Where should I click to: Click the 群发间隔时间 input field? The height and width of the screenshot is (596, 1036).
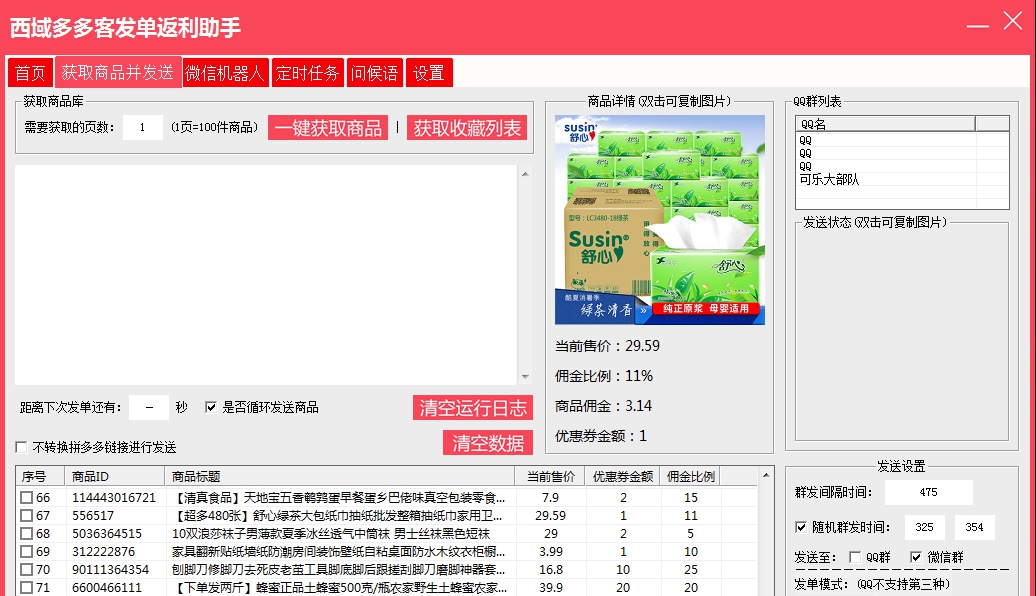tap(928, 492)
